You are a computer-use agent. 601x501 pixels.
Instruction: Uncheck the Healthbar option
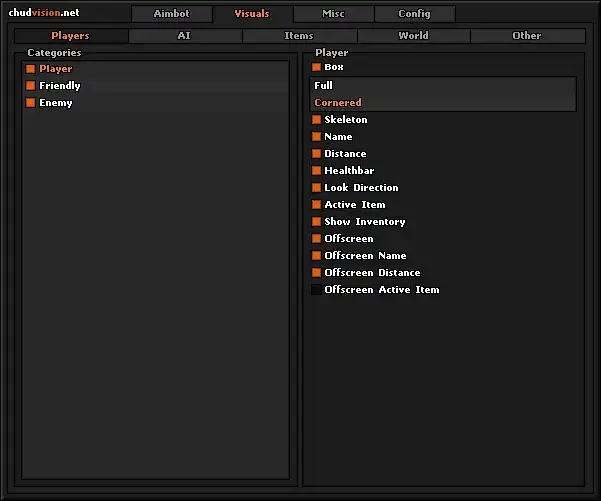317,171
